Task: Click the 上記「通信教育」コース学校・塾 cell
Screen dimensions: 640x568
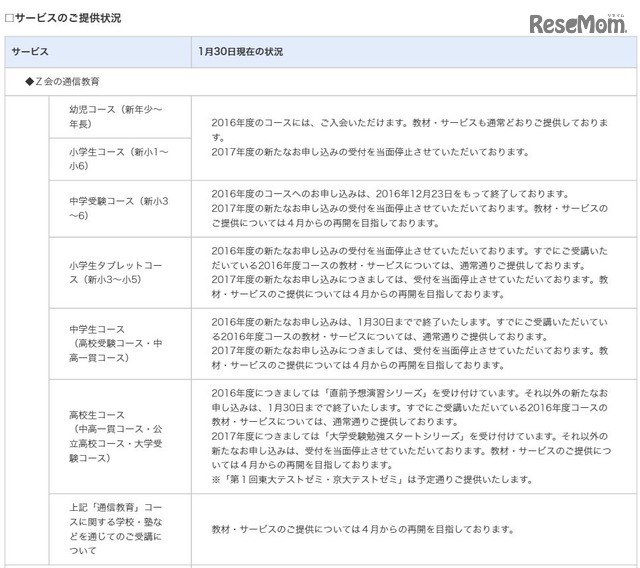Action: coord(120,529)
